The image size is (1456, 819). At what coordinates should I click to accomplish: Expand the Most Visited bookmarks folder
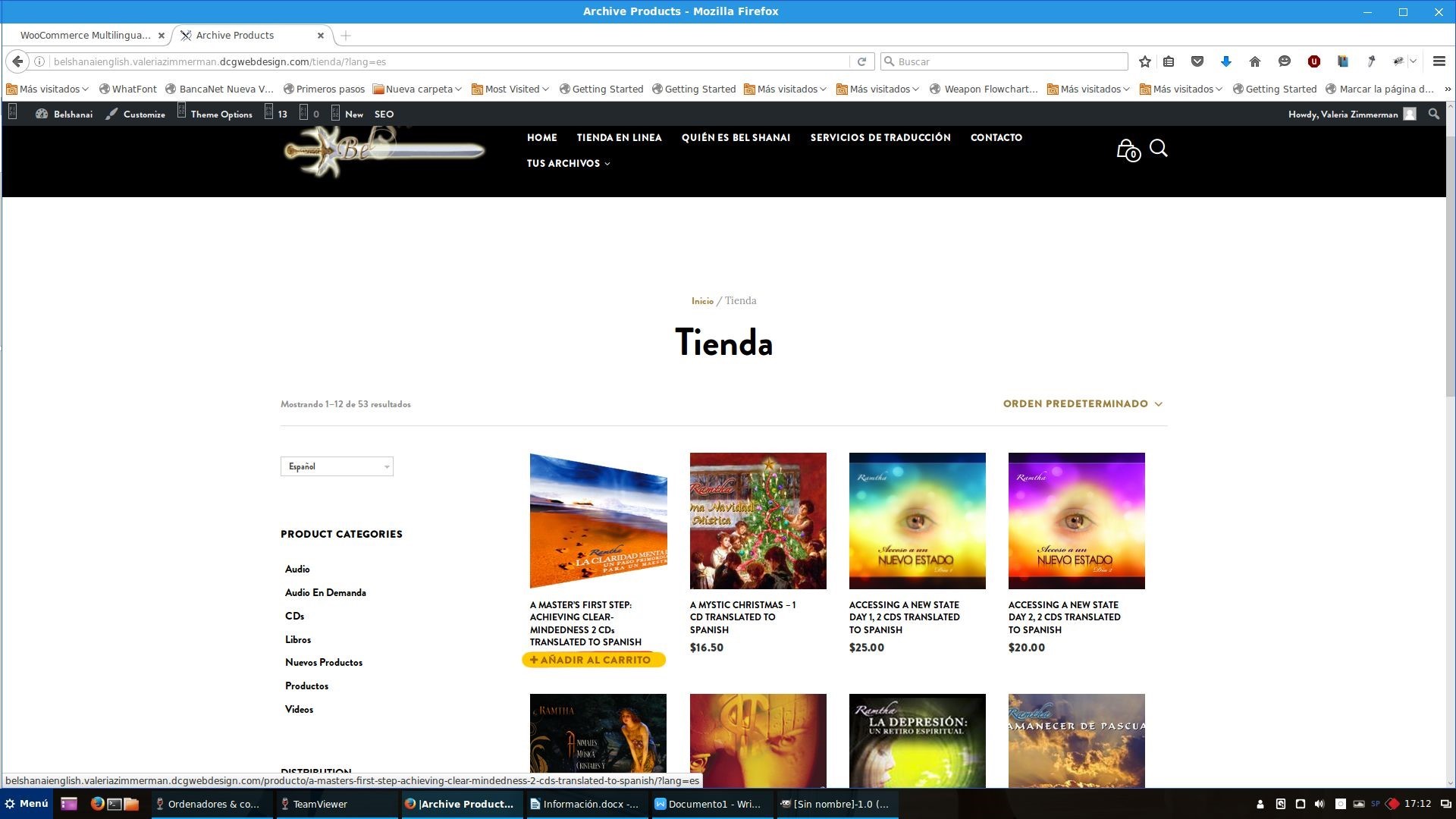tap(510, 89)
